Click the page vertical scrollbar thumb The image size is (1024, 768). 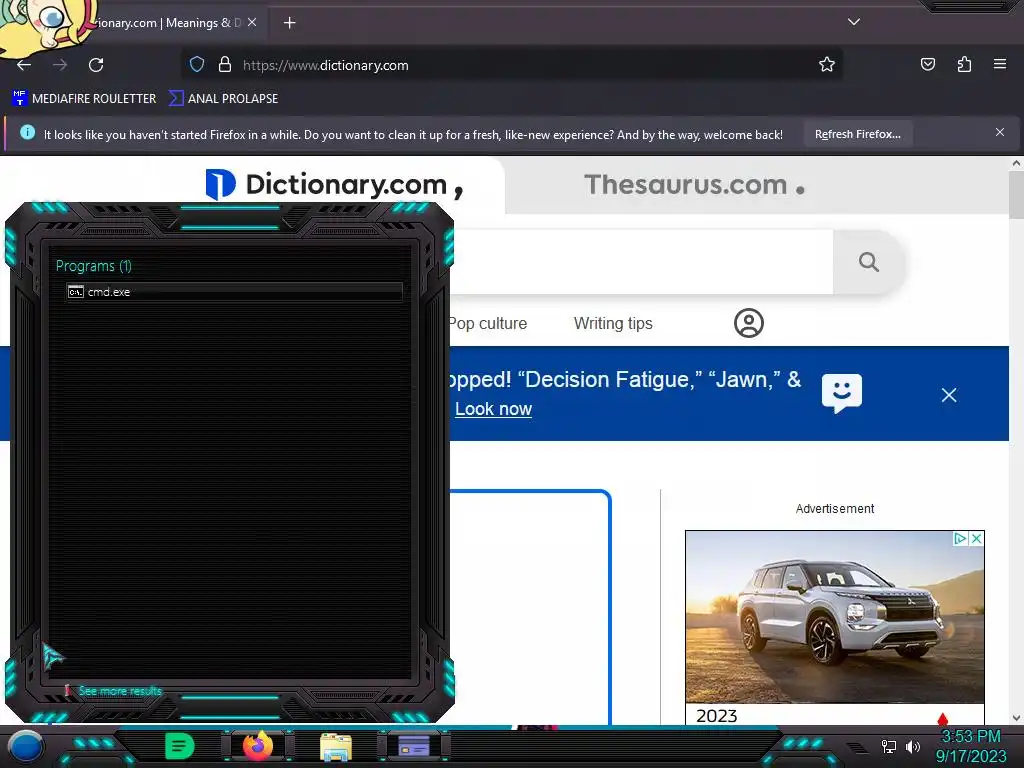point(1016,195)
